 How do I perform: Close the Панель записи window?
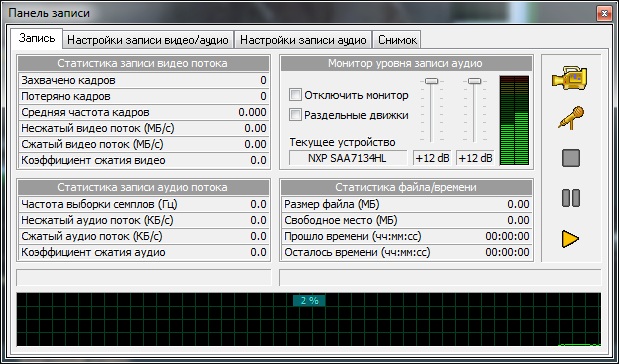point(604,14)
